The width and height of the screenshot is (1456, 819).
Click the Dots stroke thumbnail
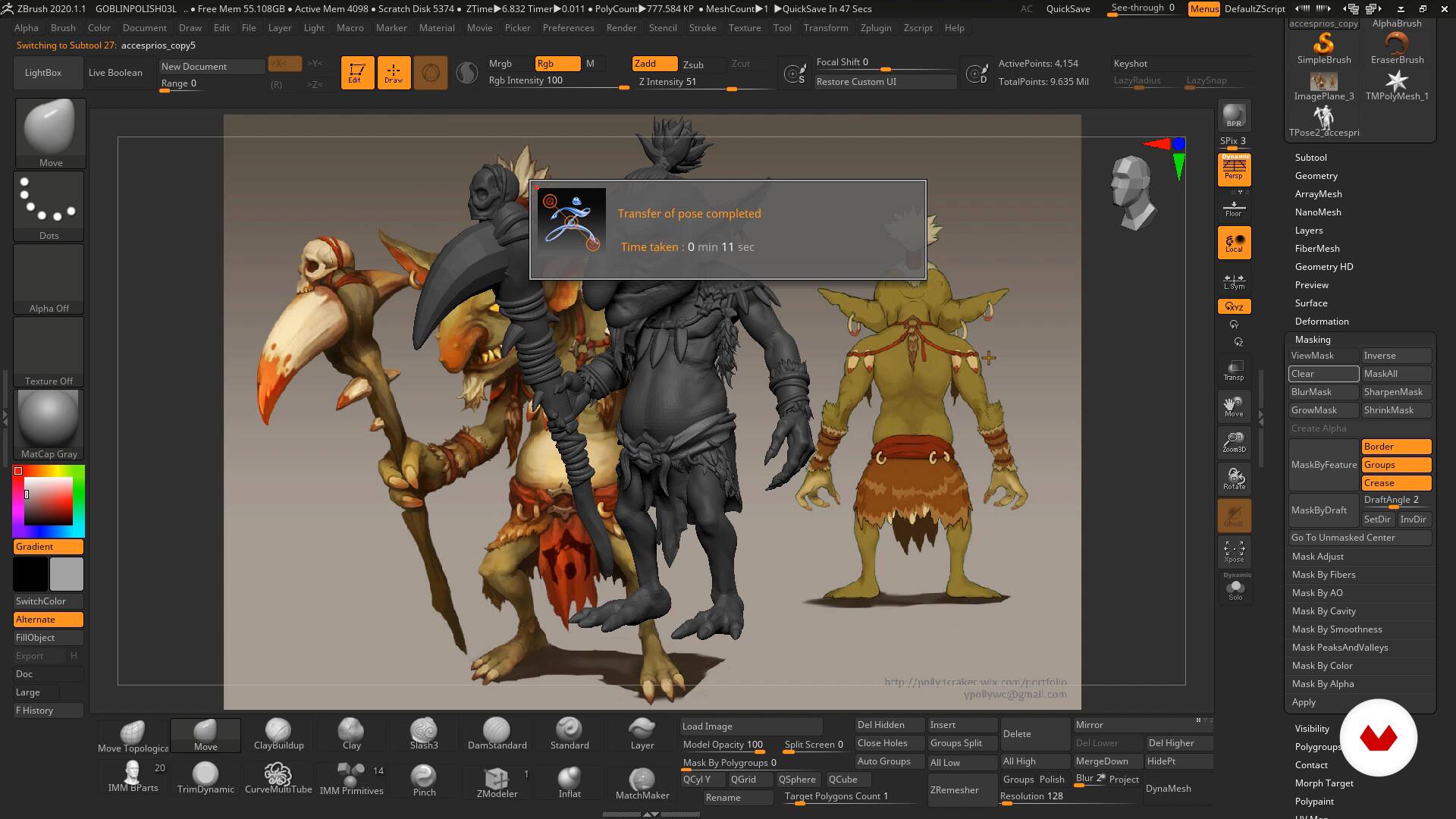tap(49, 206)
